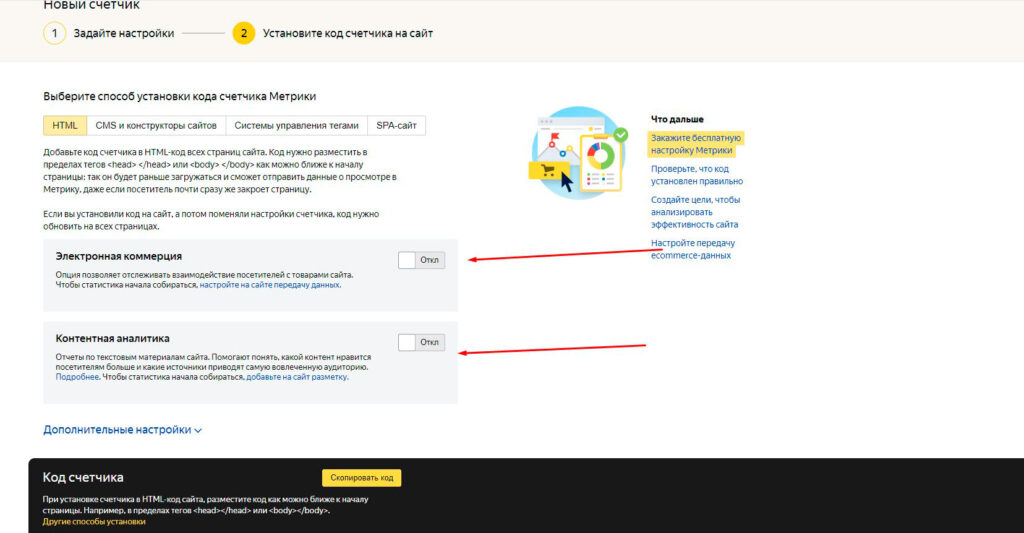Enable Контентная аналитика toggle
This screenshot has width=1024, height=533.
click(421, 342)
